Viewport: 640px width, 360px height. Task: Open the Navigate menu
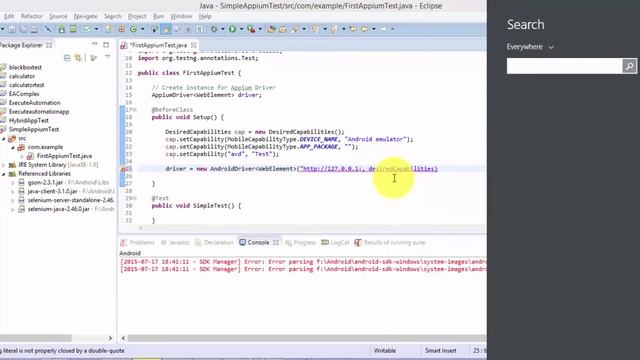tap(85, 16)
